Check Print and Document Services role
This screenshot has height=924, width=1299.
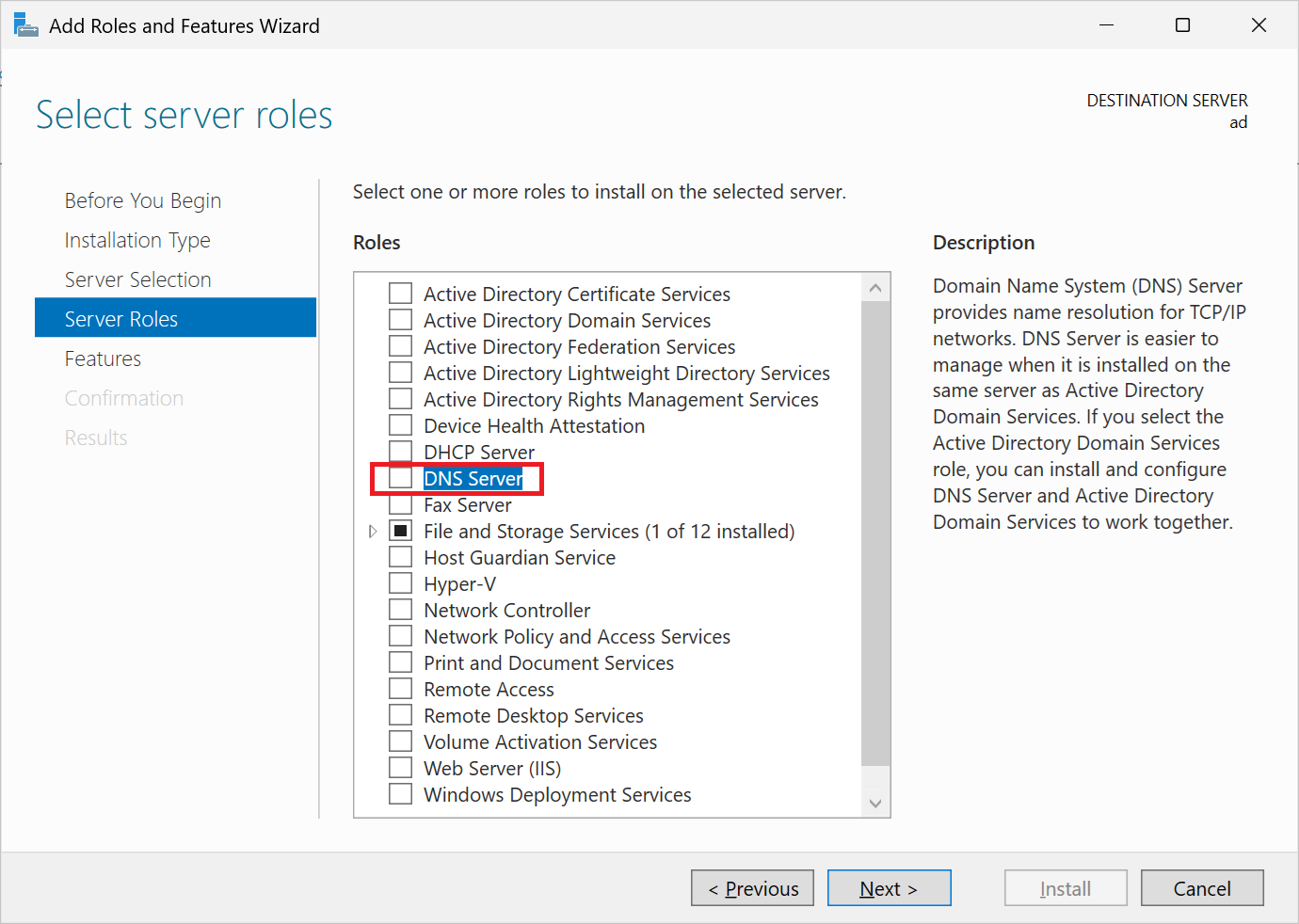point(400,661)
